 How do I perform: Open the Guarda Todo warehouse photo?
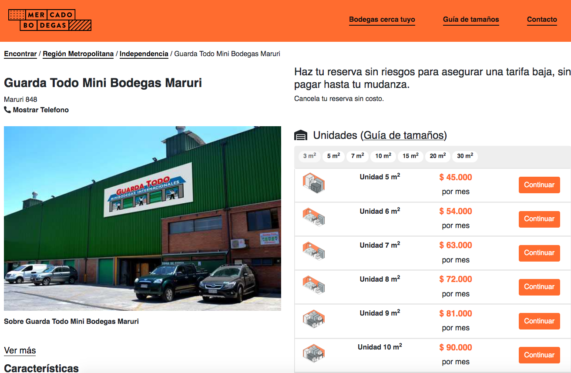tap(142, 218)
